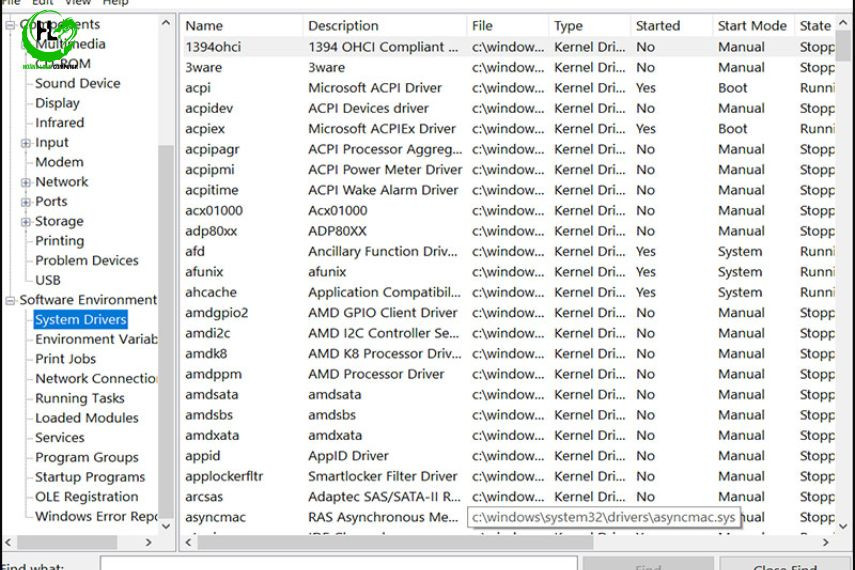Click tree pane scroll left arrow
855x570 pixels.
(x=8, y=542)
